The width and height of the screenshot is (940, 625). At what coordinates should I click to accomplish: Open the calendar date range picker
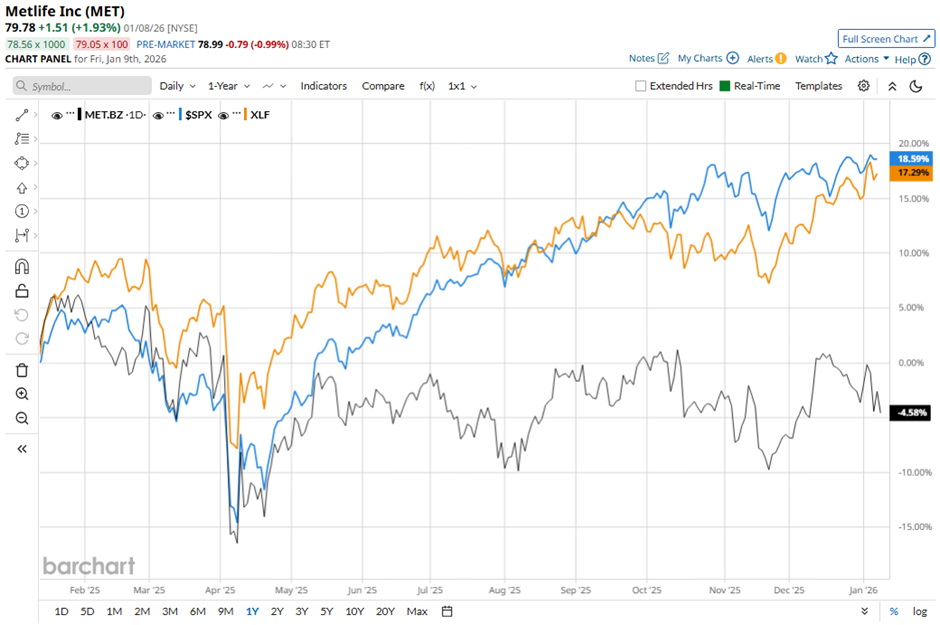pyautogui.click(x=447, y=611)
